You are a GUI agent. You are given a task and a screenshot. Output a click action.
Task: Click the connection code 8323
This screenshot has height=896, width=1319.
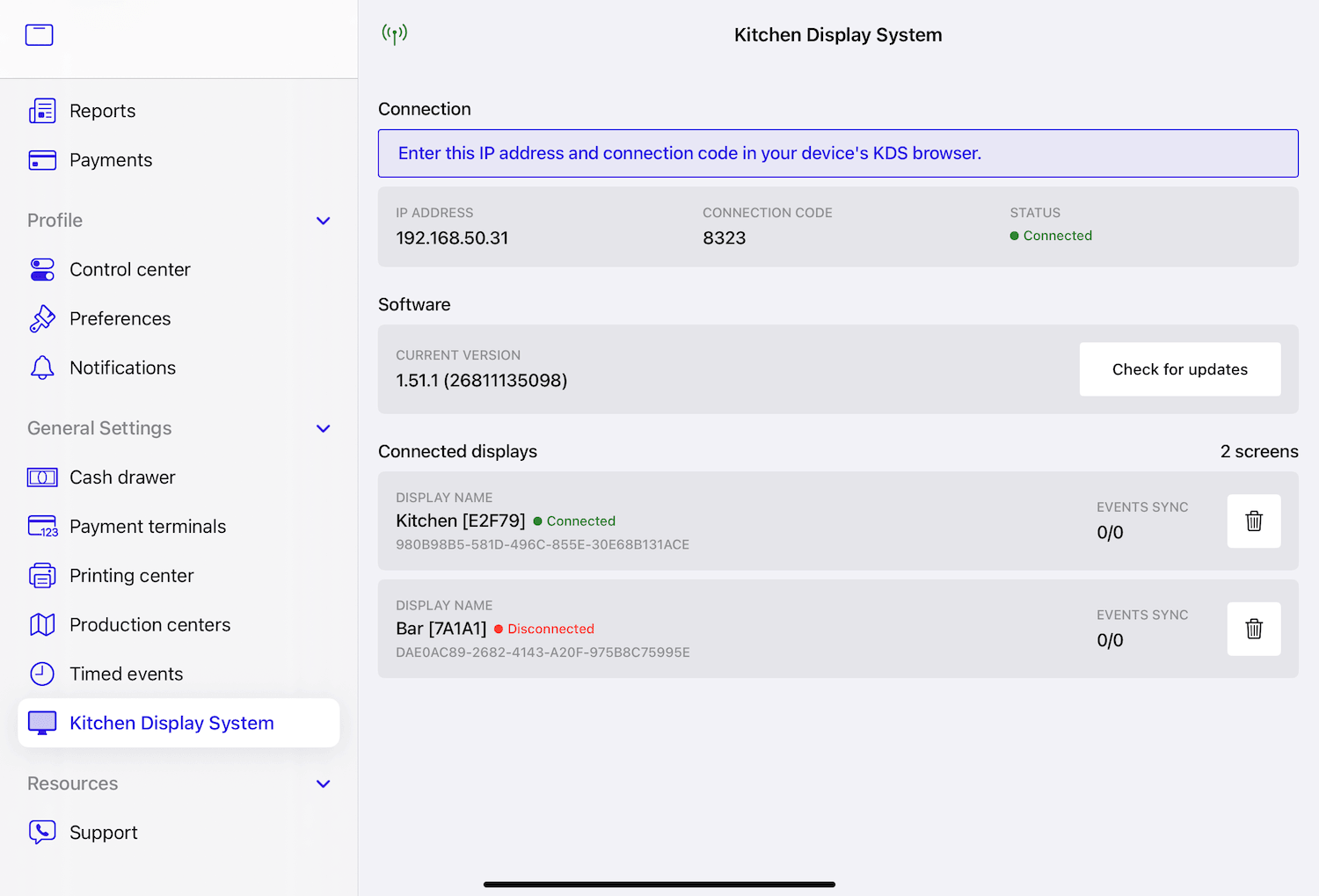724,238
